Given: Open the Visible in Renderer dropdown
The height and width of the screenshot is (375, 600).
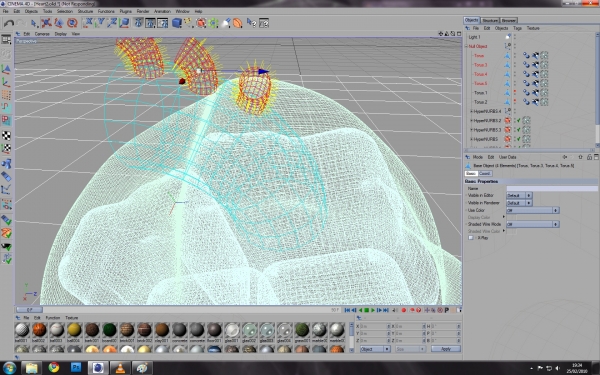Looking at the screenshot, I should coord(519,203).
